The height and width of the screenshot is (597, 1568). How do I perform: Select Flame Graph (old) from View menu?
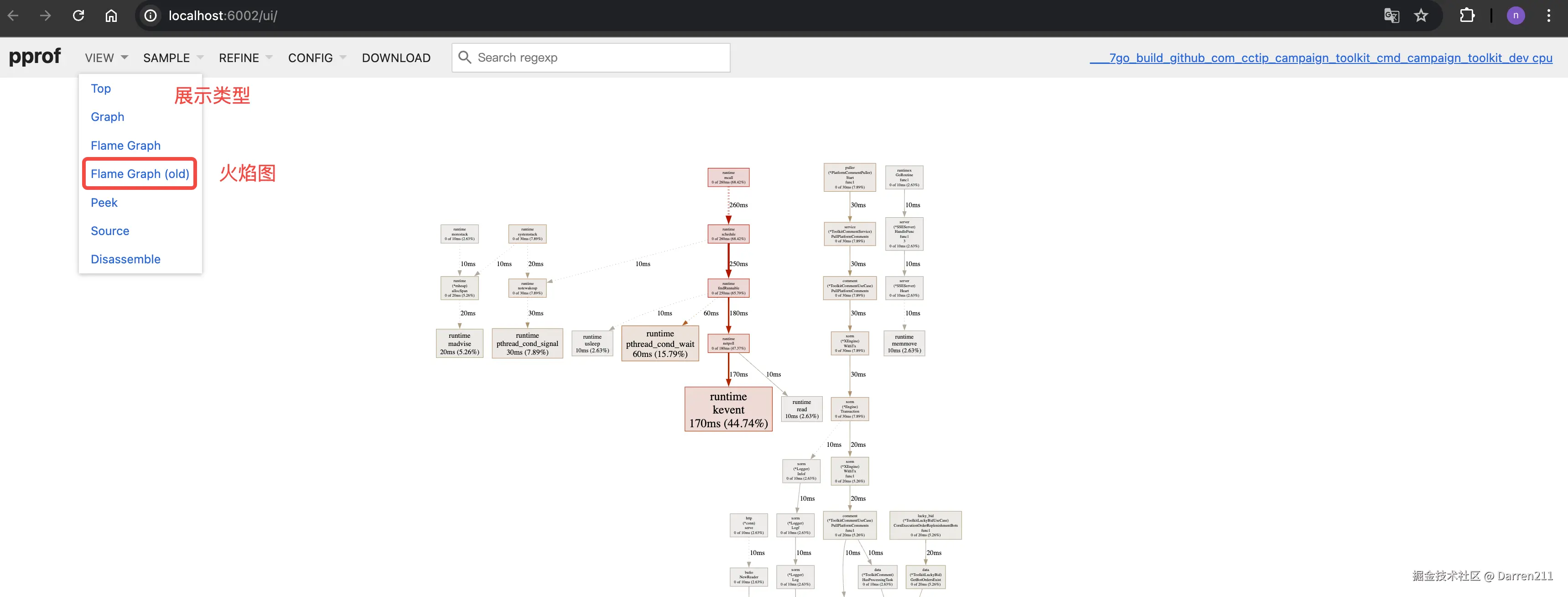pos(140,174)
